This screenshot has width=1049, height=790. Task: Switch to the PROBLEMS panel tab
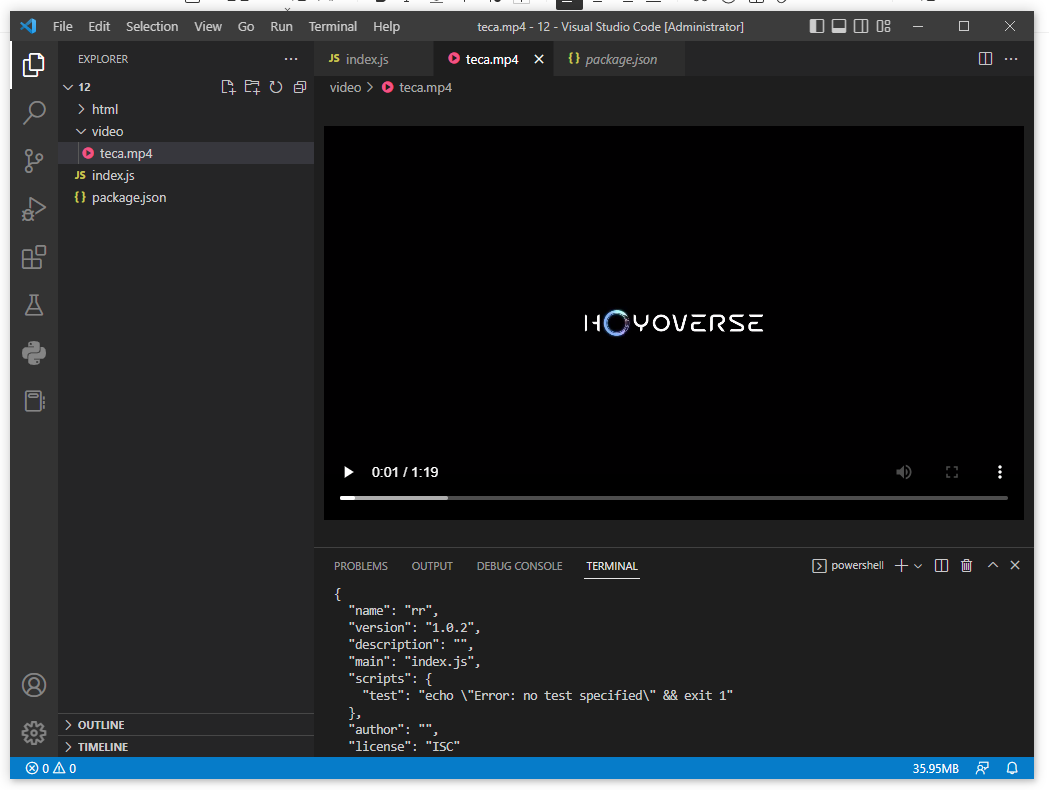361,566
